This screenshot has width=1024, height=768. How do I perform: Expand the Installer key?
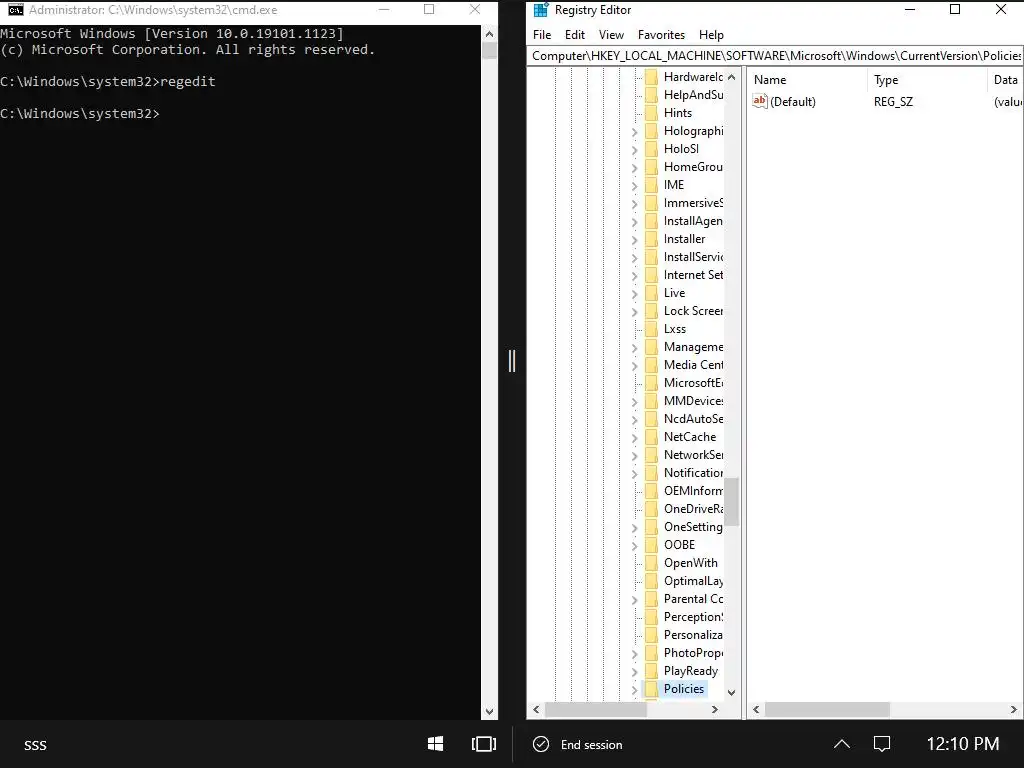[x=634, y=240]
